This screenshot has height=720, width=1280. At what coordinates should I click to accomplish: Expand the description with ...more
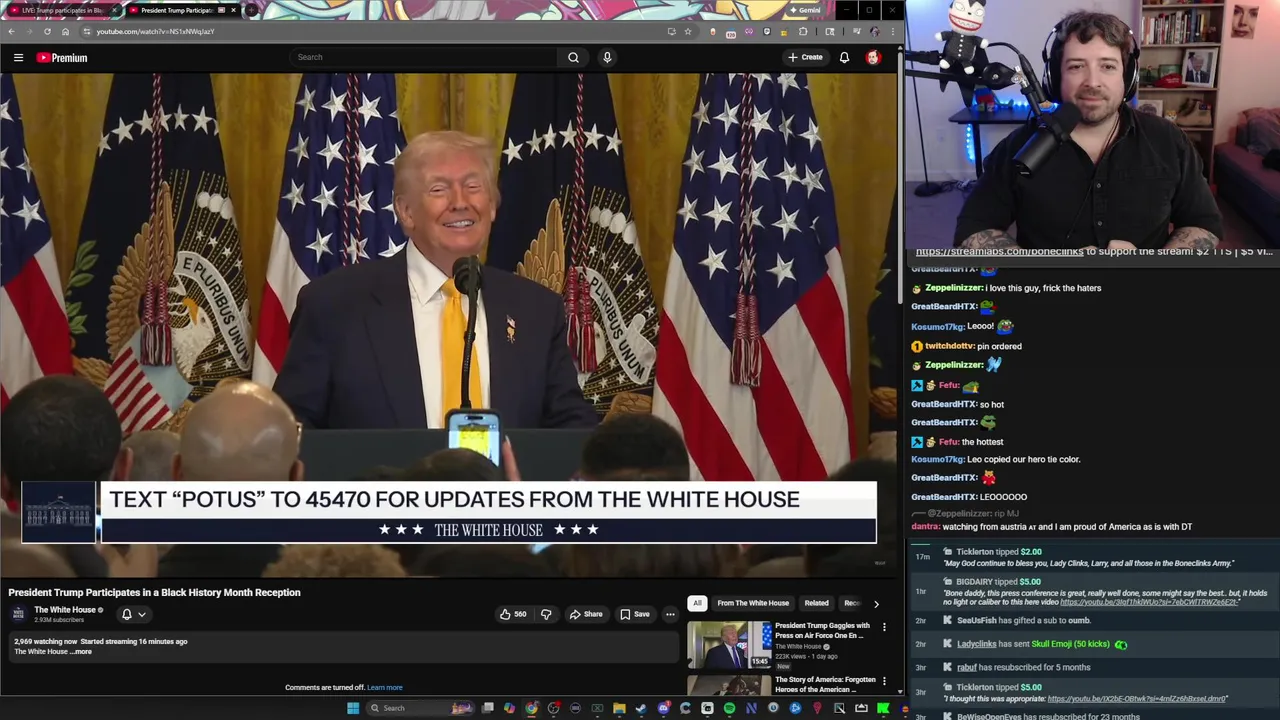coord(82,652)
